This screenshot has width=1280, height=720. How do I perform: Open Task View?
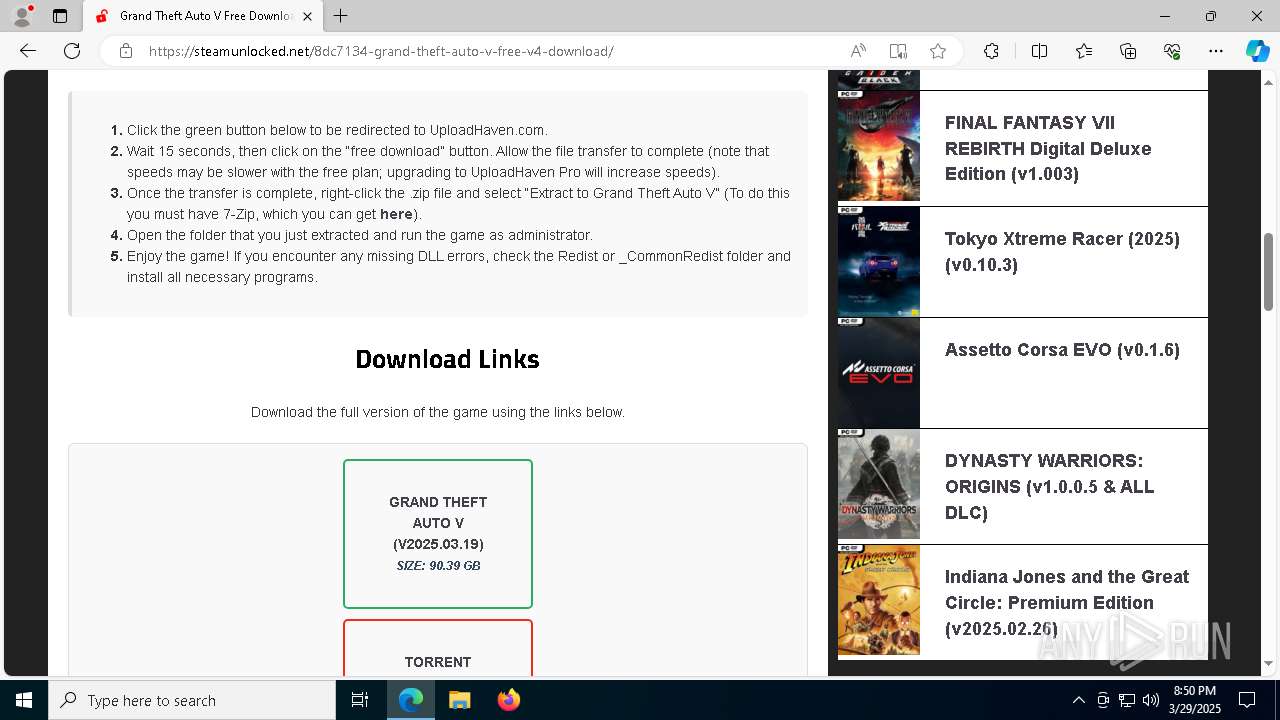[360, 700]
